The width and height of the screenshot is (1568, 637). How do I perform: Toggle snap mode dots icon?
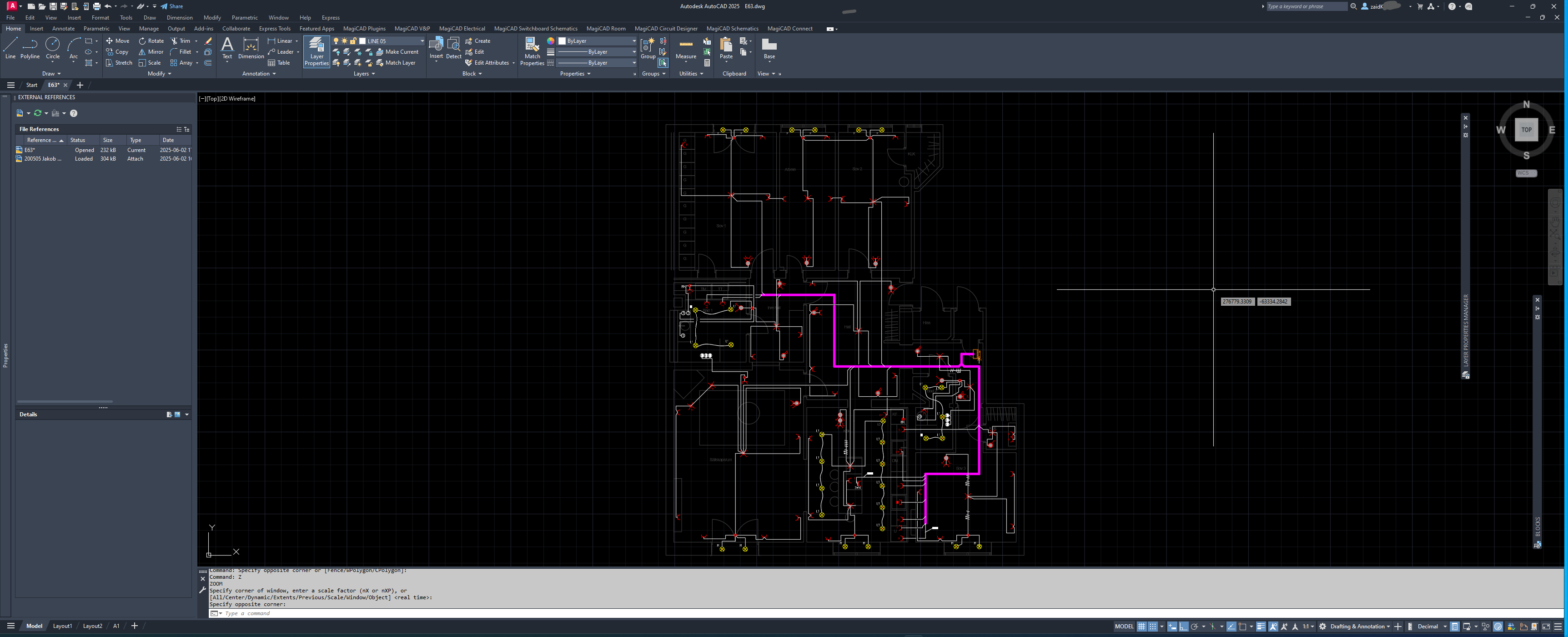(1152, 626)
